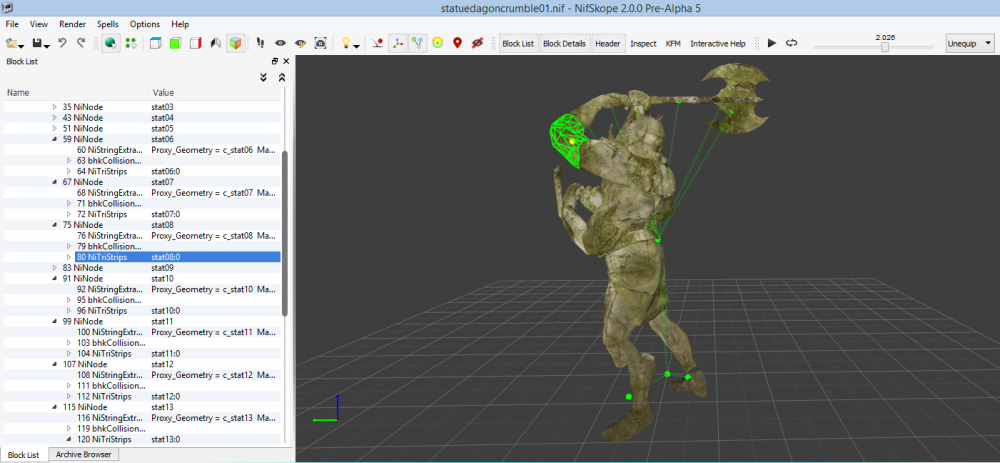Image resolution: width=1000 pixels, height=463 pixels.
Task: Open the lighting bulb dropdown arrow
Action: 357,46
